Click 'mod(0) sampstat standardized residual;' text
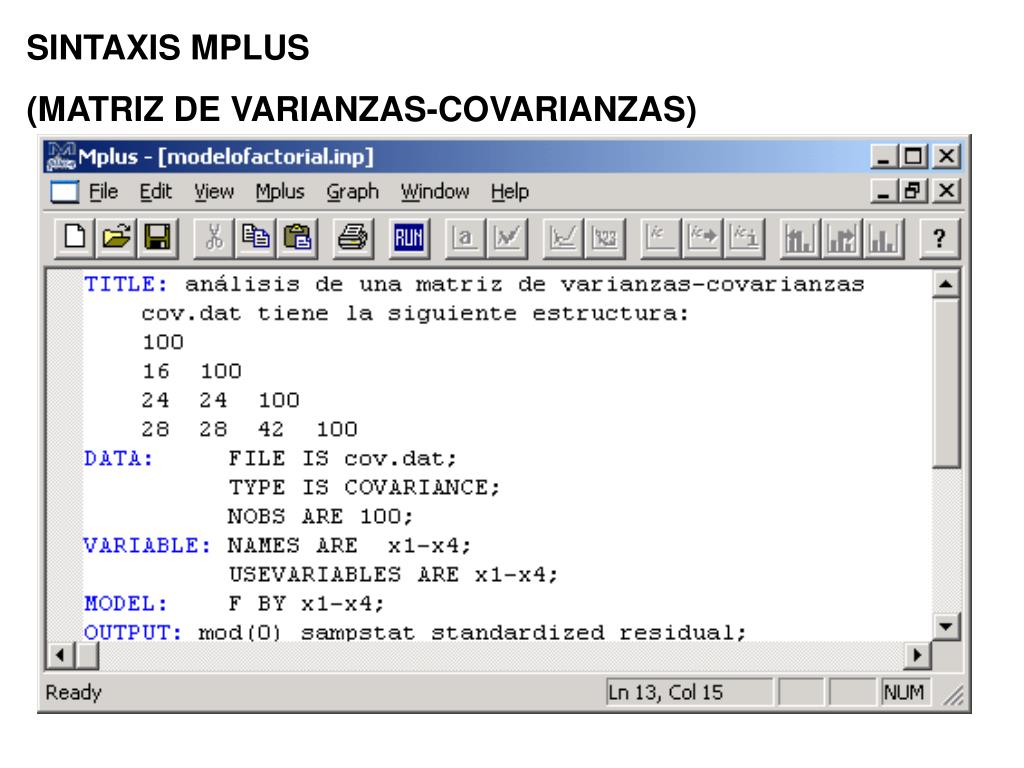Image resolution: width=1024 pixels, height=768 pixels. (472, 632)
